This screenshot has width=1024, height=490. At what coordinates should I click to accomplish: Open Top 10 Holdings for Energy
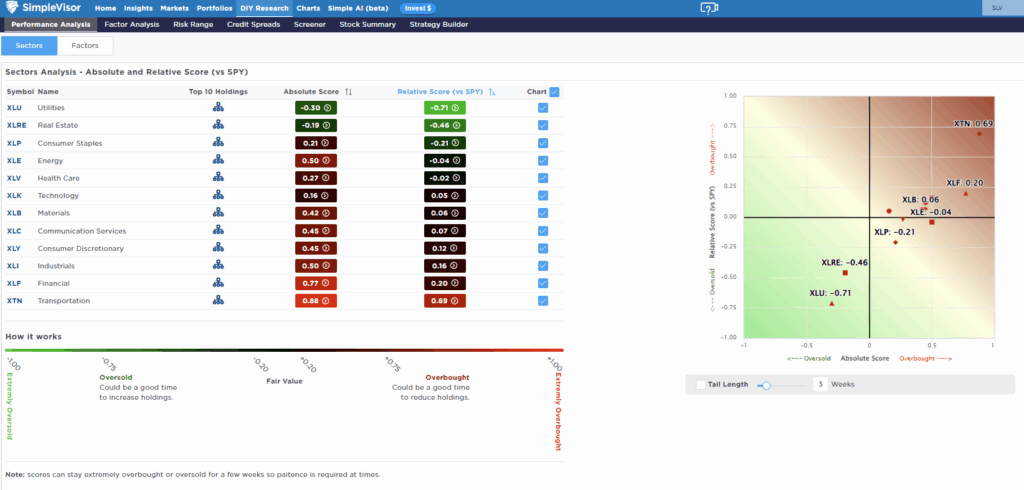click(218, 160)
